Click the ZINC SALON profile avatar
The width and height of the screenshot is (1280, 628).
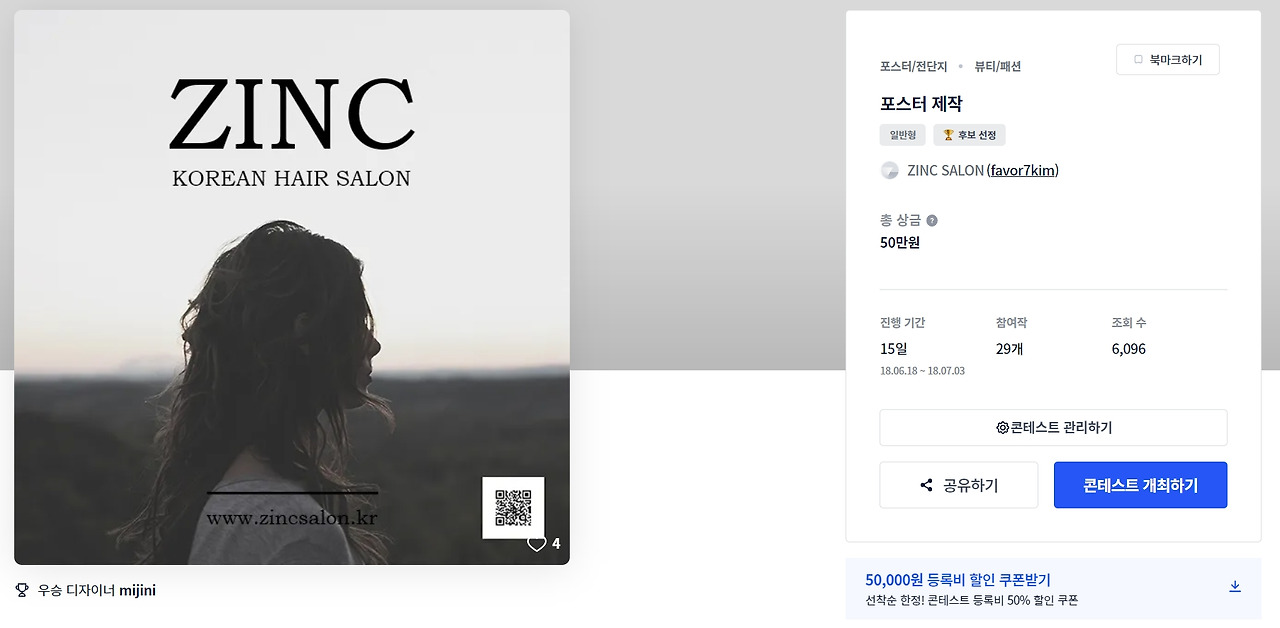[889, 170]
